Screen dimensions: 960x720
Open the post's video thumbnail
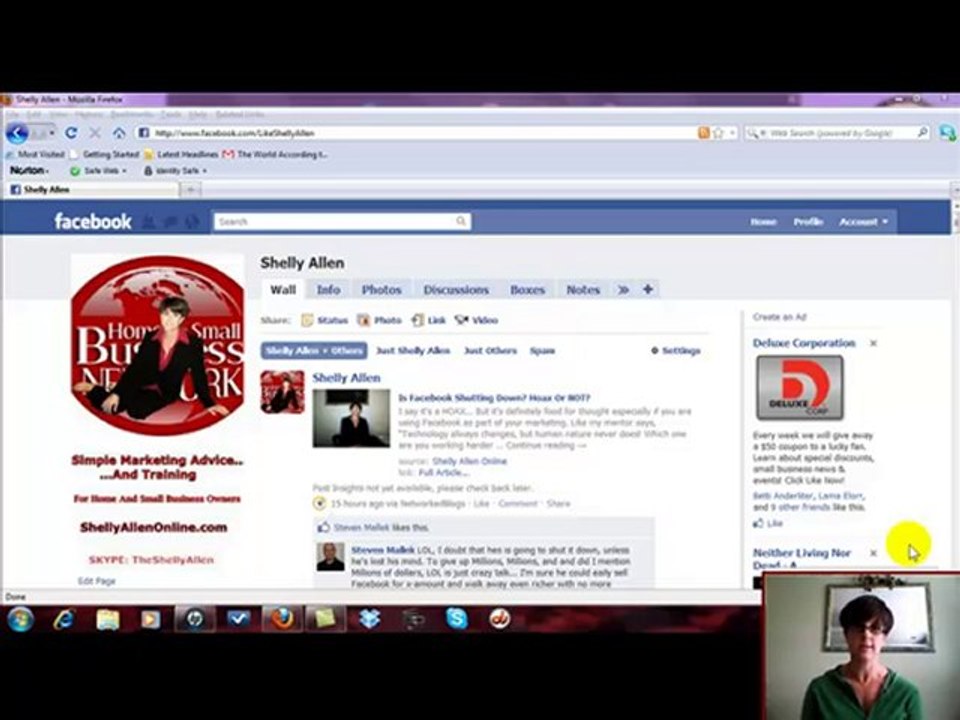click(351, 418)
